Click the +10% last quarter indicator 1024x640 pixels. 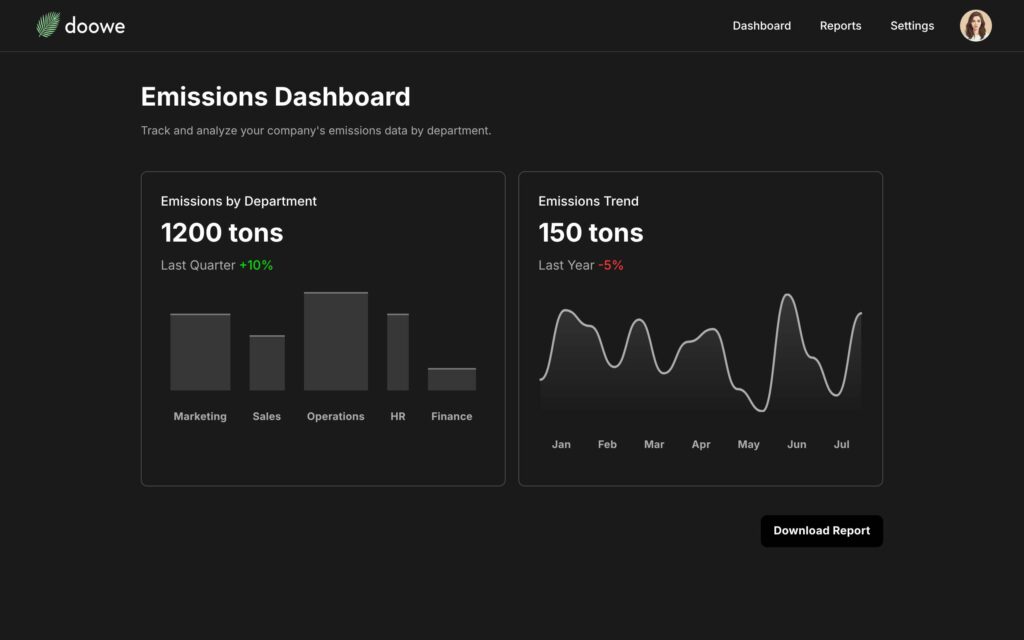(256, 265)
